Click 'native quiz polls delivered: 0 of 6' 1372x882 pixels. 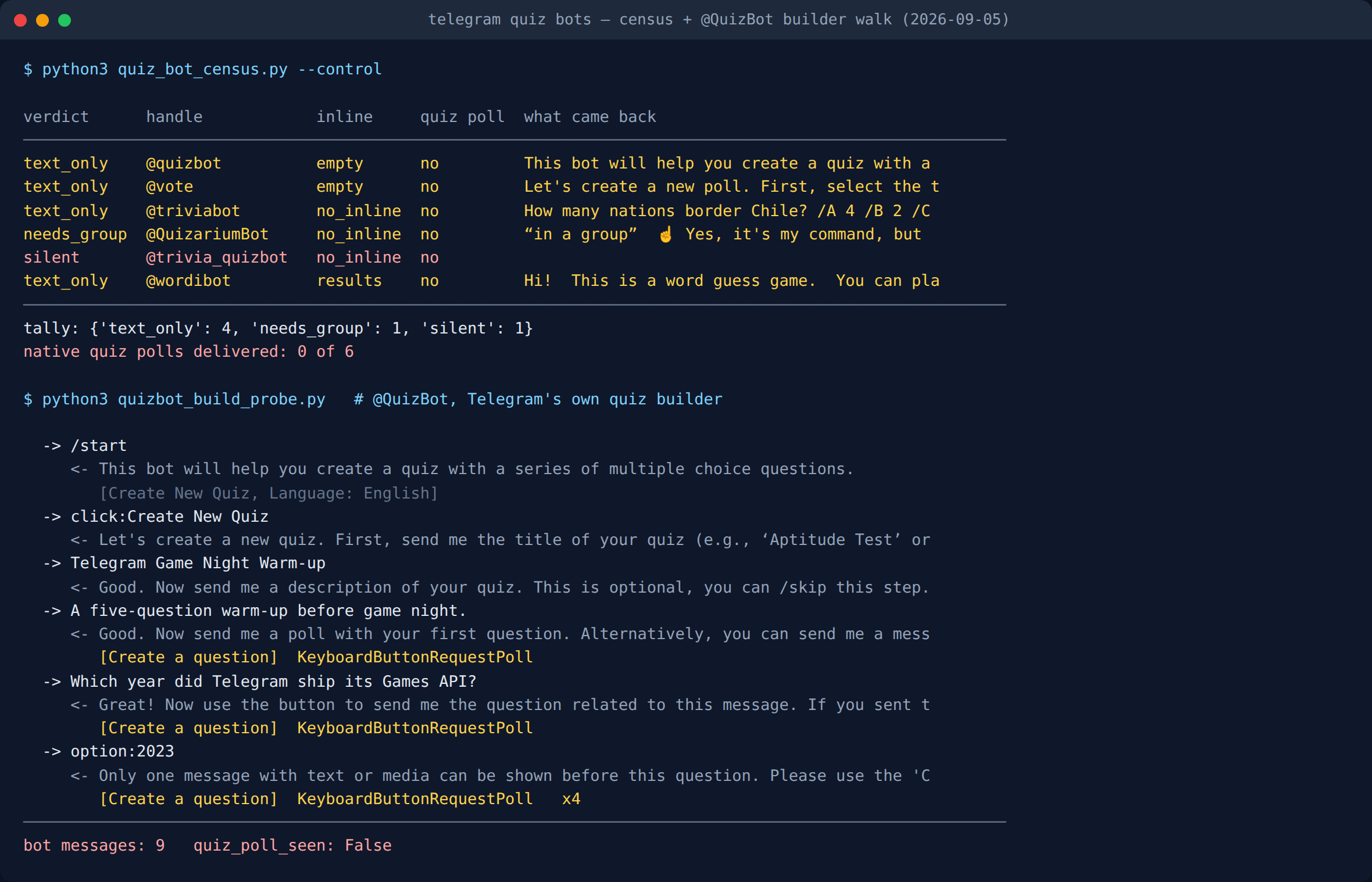[x=189, y=352]
